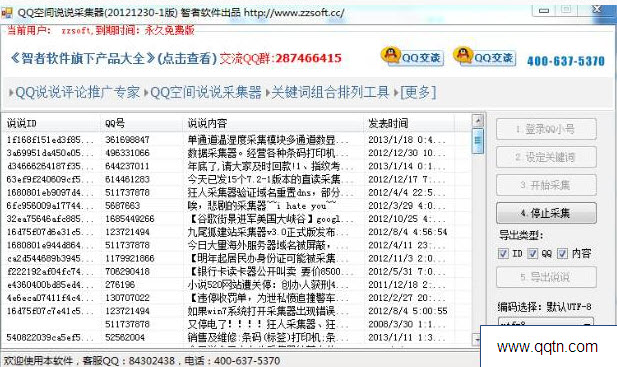Click the 5.导出说说 button
This screenshot has height=367, width=617.
[546, 277]
